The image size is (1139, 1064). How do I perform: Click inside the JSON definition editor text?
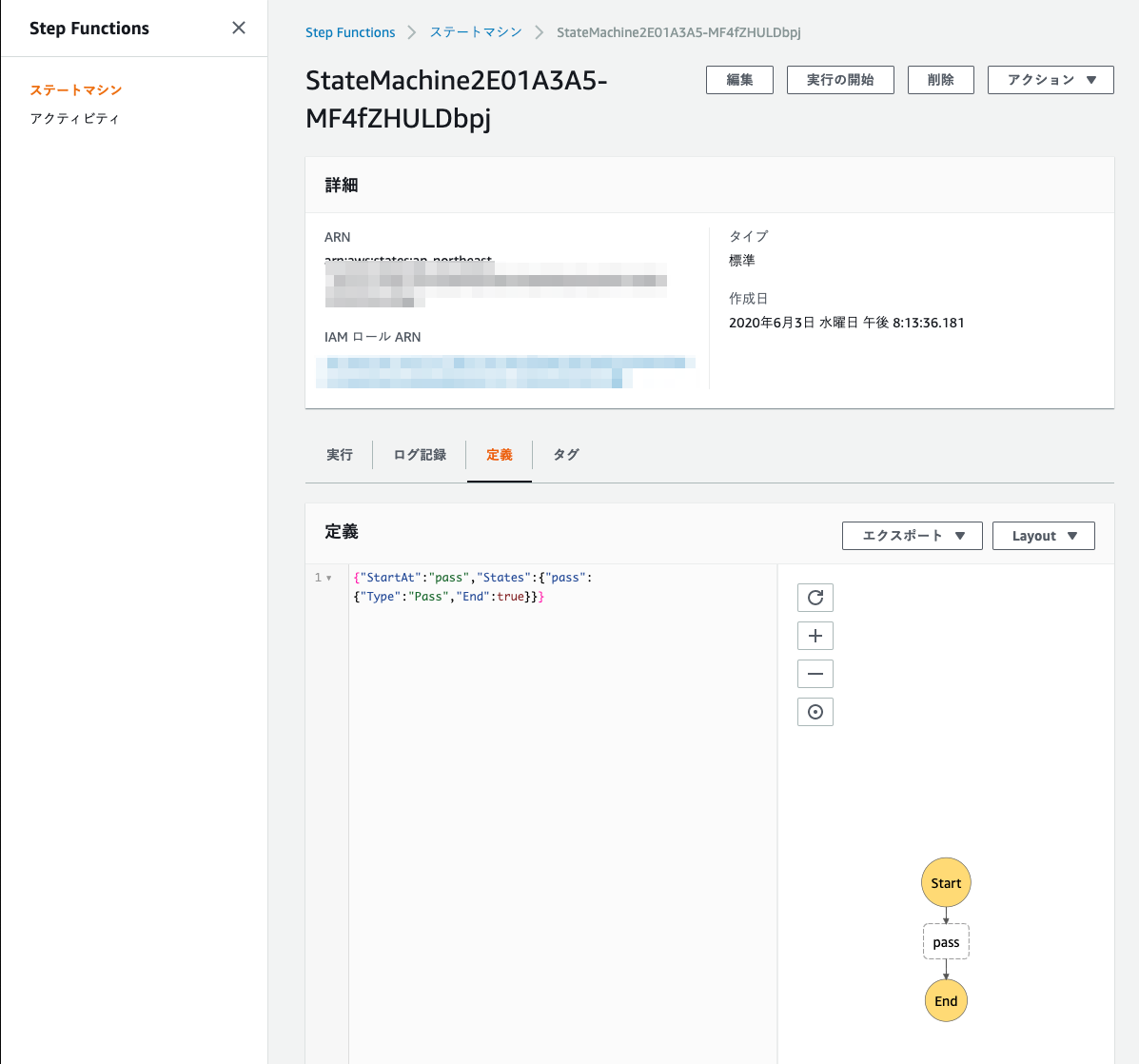tap(472, 587)
